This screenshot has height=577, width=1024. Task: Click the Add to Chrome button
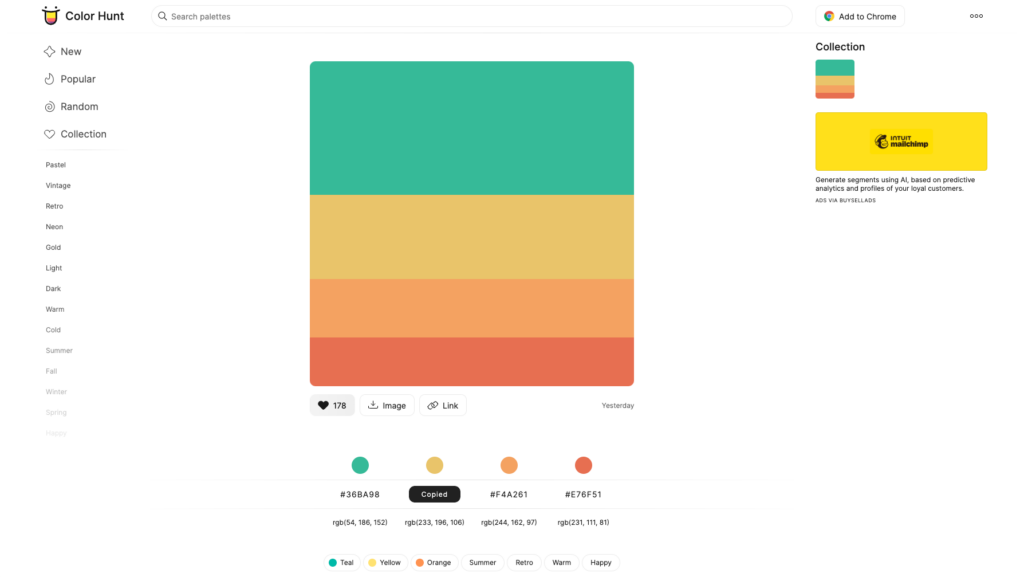pos(859,16)
